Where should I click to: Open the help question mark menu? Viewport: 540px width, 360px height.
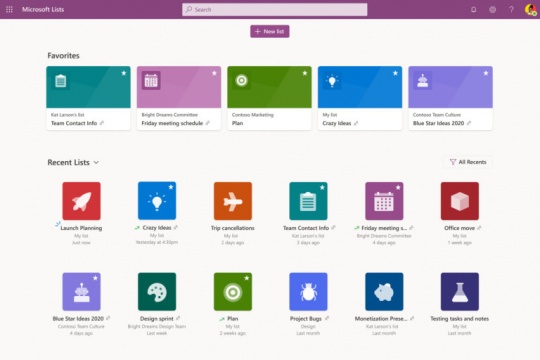point(511,9)
